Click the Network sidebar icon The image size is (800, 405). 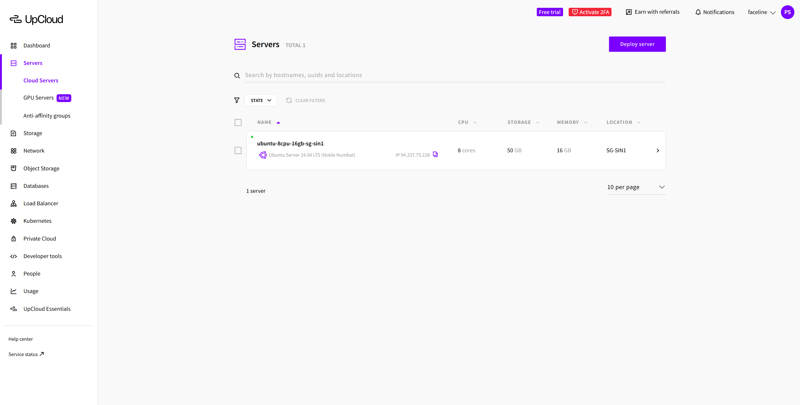click(14, 151)
